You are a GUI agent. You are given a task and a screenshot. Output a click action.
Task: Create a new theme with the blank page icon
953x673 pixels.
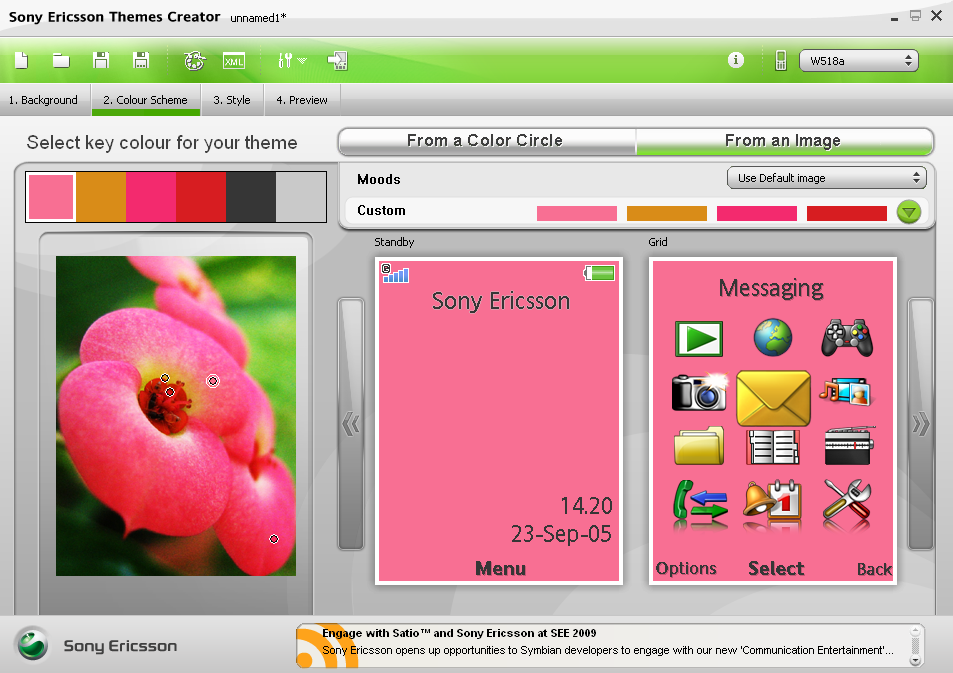click(x=21, y=61)
